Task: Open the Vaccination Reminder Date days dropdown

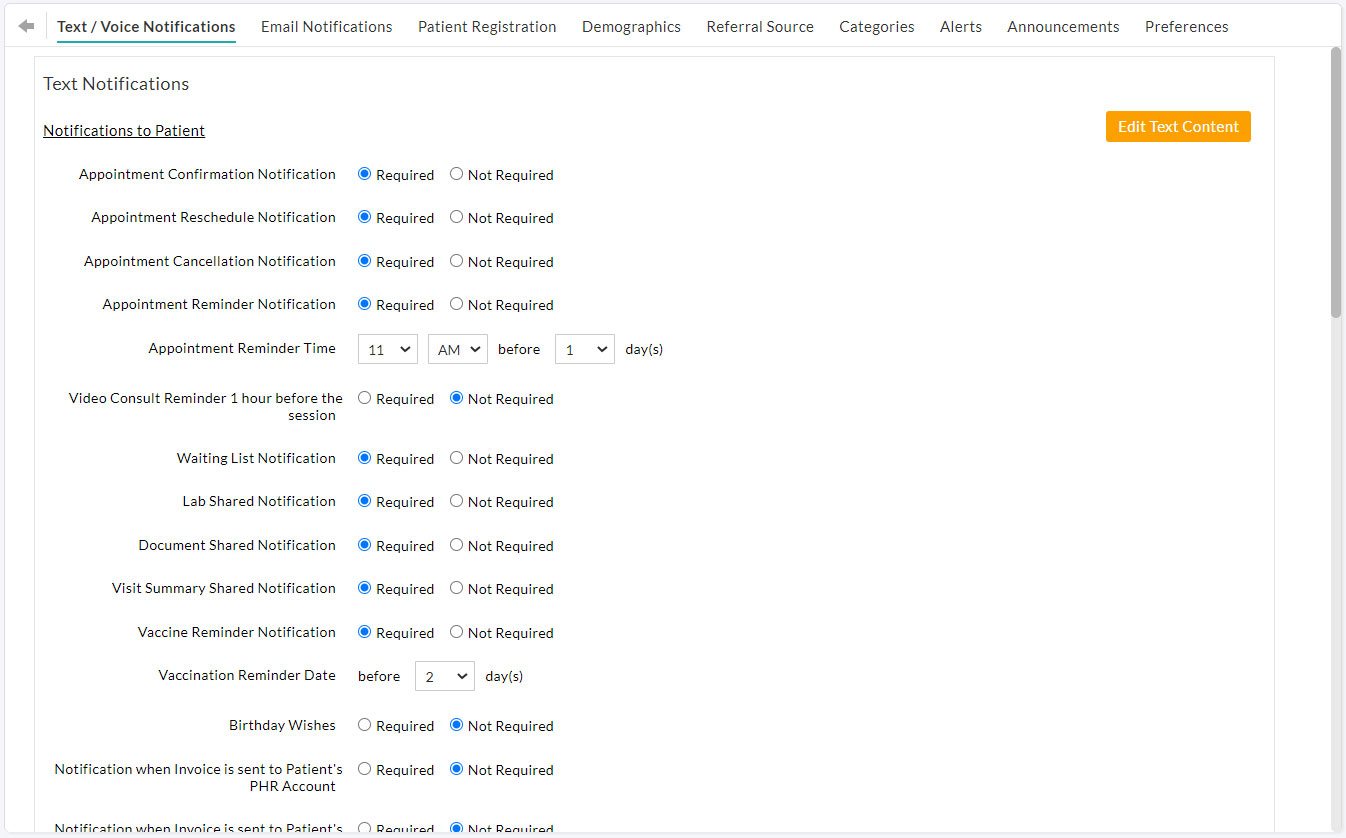Action: pos(444,676)
